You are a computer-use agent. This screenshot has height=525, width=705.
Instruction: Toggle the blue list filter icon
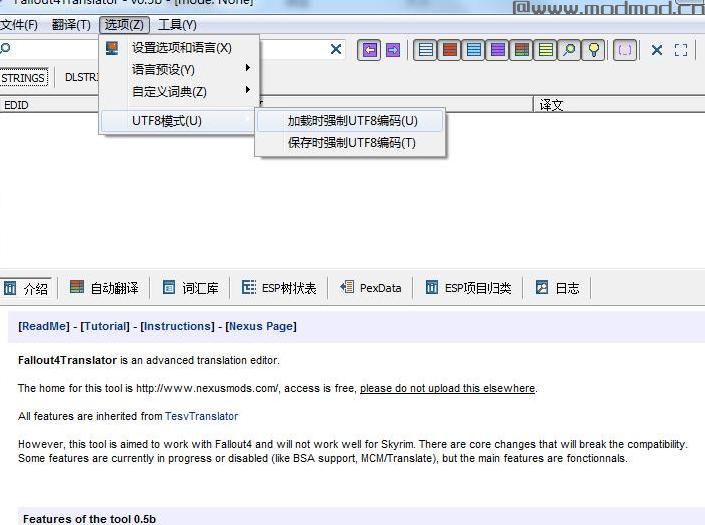(x=474, y=50)
